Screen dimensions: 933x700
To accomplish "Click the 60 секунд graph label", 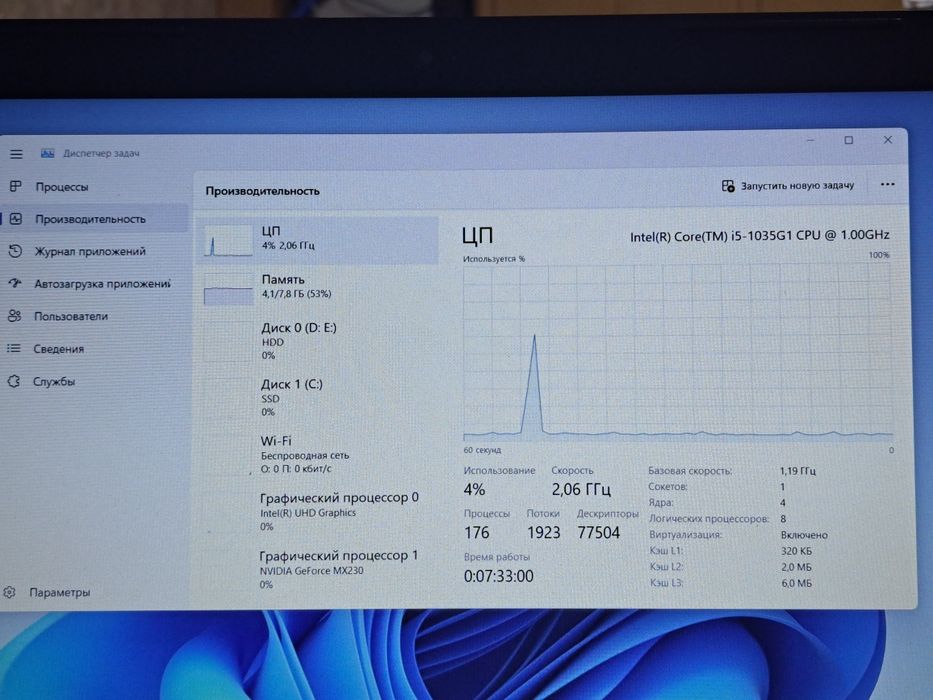I will pyautogui.click(x=482, y=450).
